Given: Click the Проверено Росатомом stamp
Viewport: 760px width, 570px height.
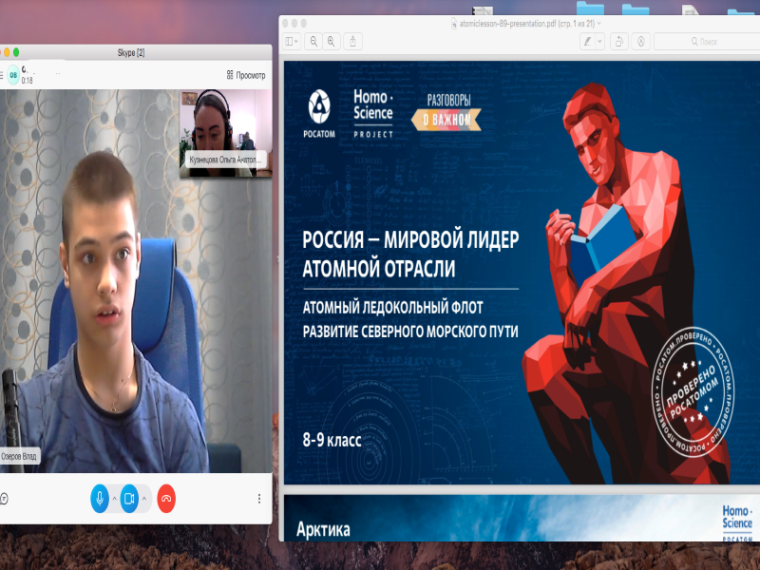Looking at the screenshot, I should point(692,393).
